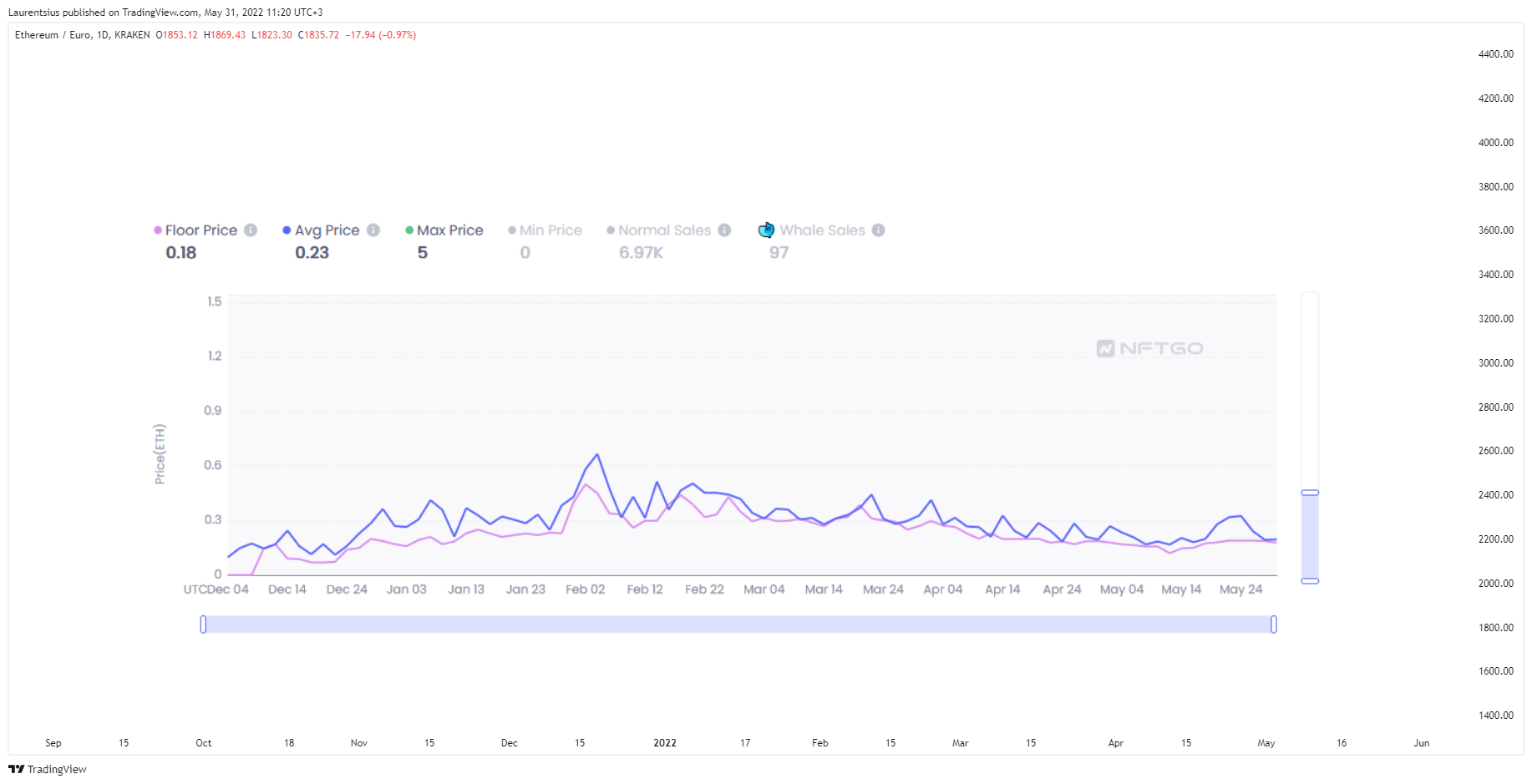Click the Floor Price info icon
Viewport: 1532px width, 784px height.
coord(251,230)
